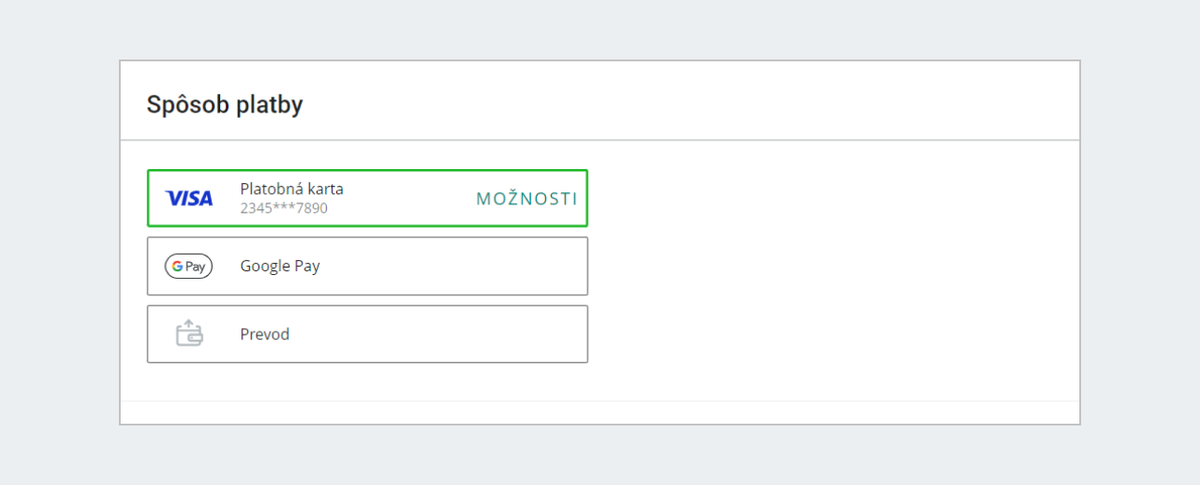Click the masked card number 2345***7890
Viewport: 1200px width, 485px height.
coord(284,208)
